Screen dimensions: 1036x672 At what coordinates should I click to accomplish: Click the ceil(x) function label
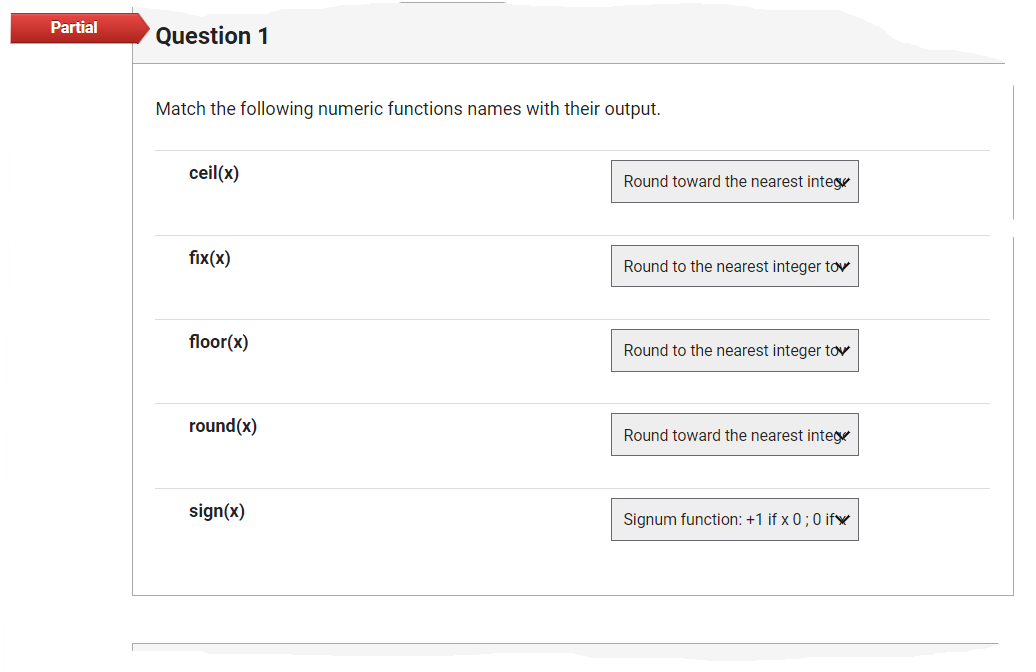coord(214,173)
